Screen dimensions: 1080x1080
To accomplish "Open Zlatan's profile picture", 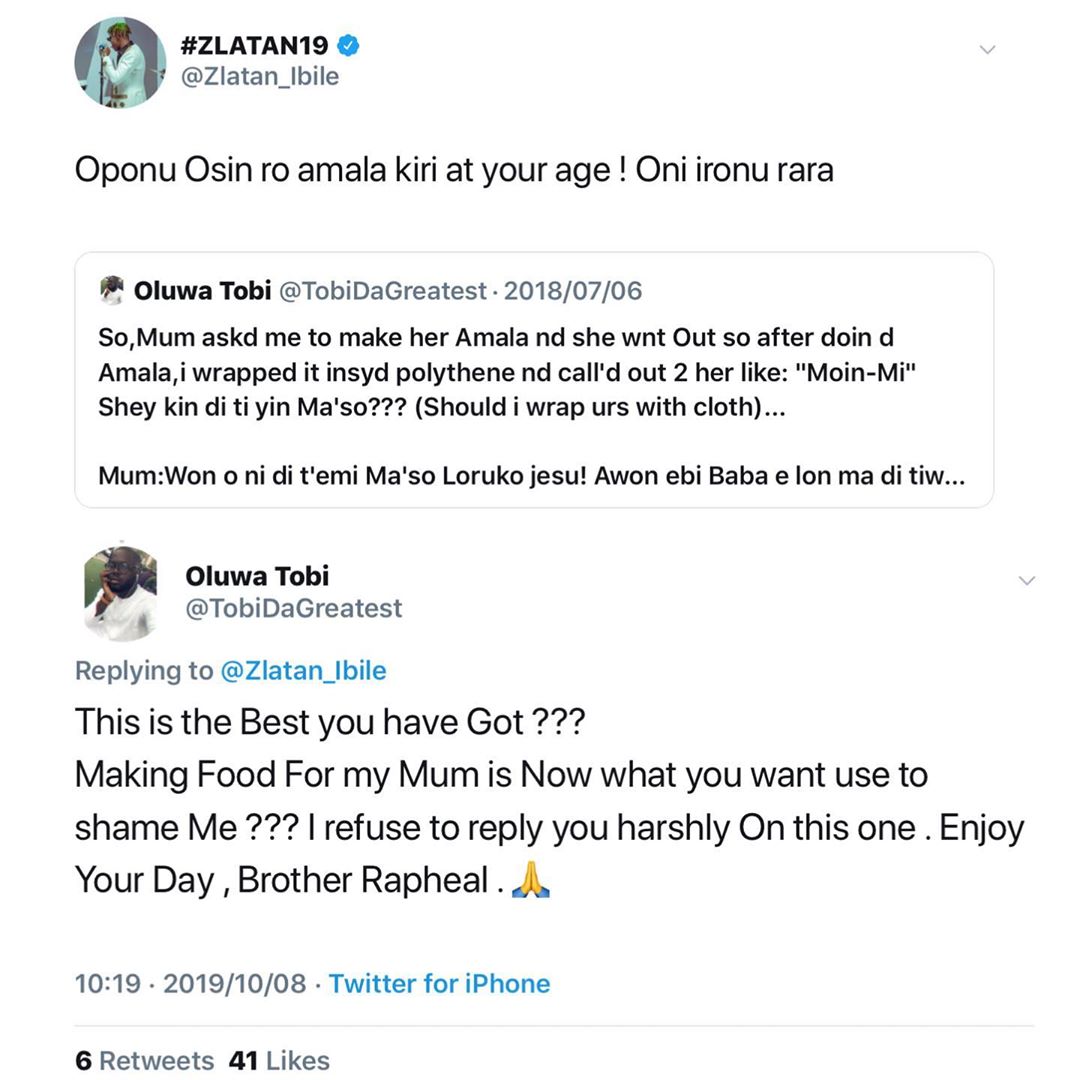I will click(x=120, y=62).
